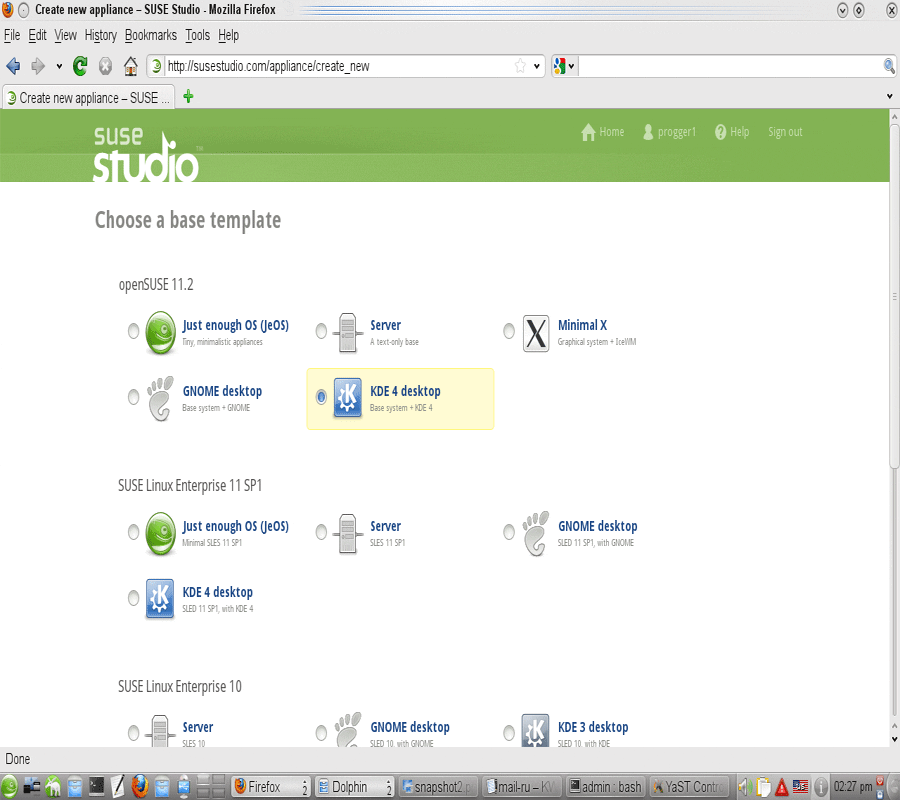Open the Help menu in the menu bar

click(x=228, y=36)
